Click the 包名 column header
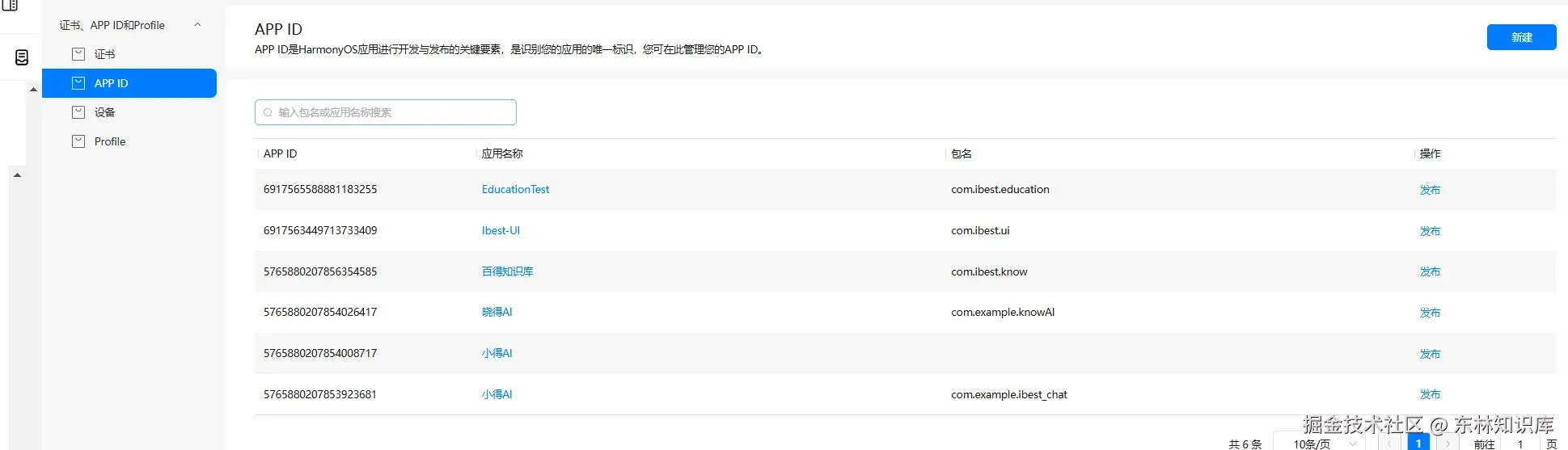The width and height of the screenshot is (1568, 450). click(x=962, y=154)
